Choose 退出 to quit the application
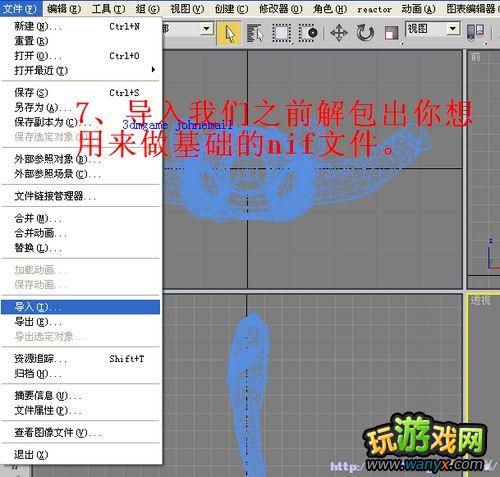The image size is (500, 477). pos(81,455)
